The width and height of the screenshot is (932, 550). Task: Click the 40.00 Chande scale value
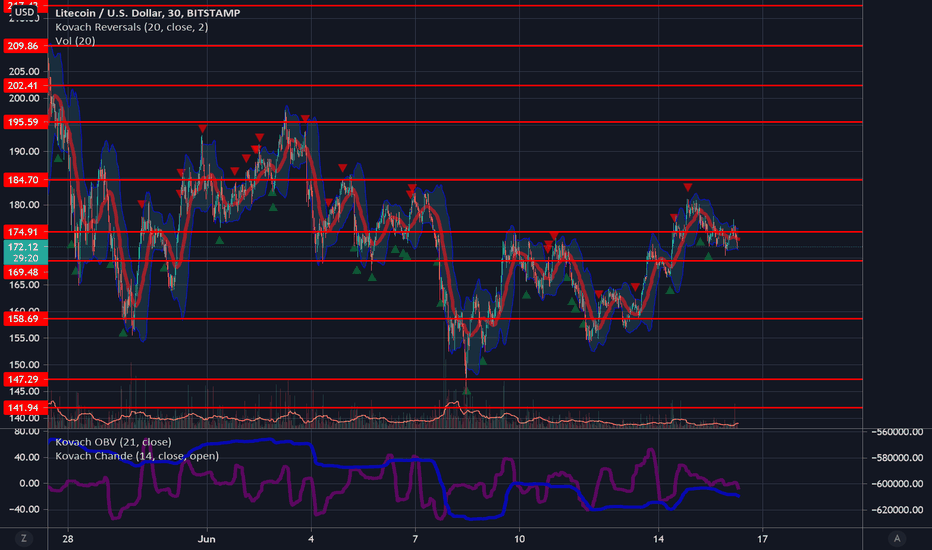pos(29,457)
